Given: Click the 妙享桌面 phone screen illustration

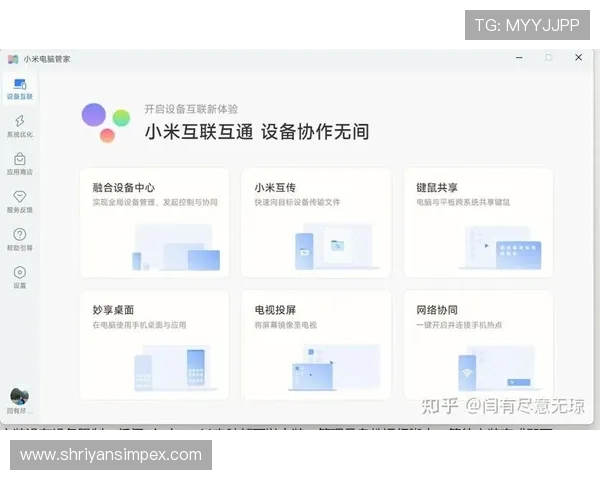Looking at the screenshot, I should pos(176,368).
